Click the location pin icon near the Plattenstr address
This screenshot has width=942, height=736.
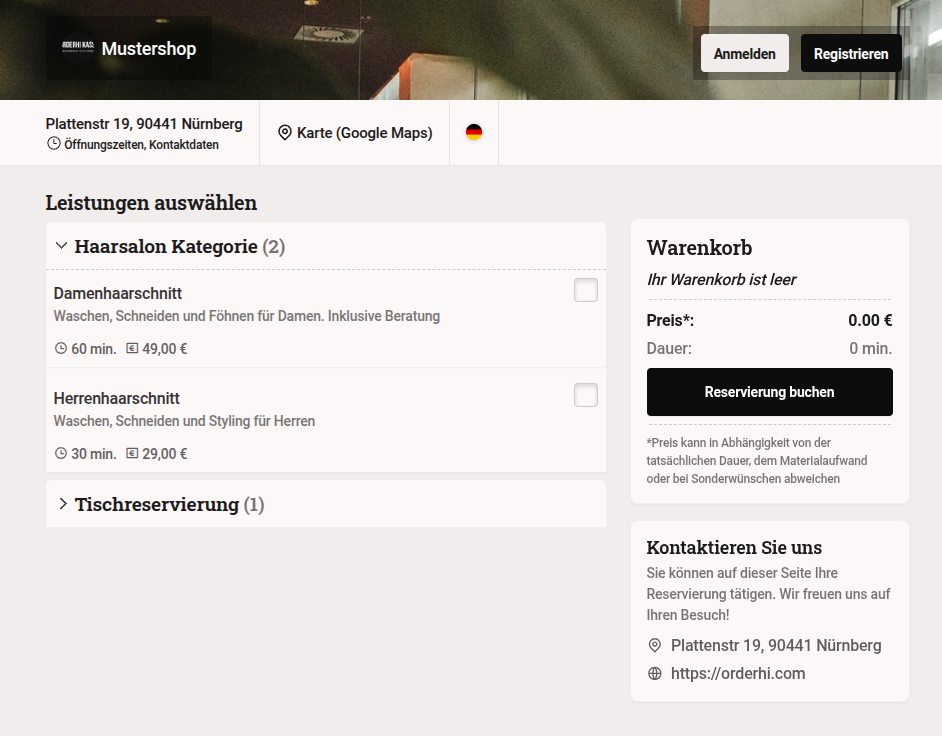click(655, 645)
